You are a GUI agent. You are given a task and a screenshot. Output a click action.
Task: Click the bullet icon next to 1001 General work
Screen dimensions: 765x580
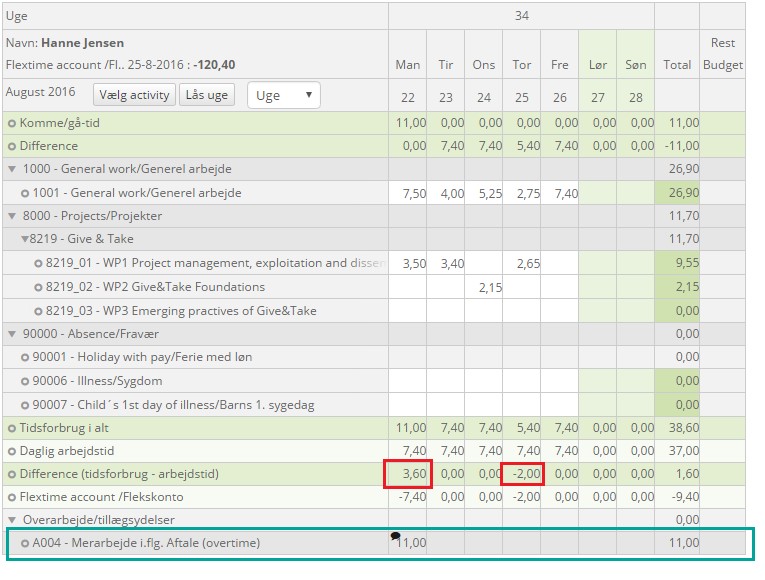click(x=24, y=193)
